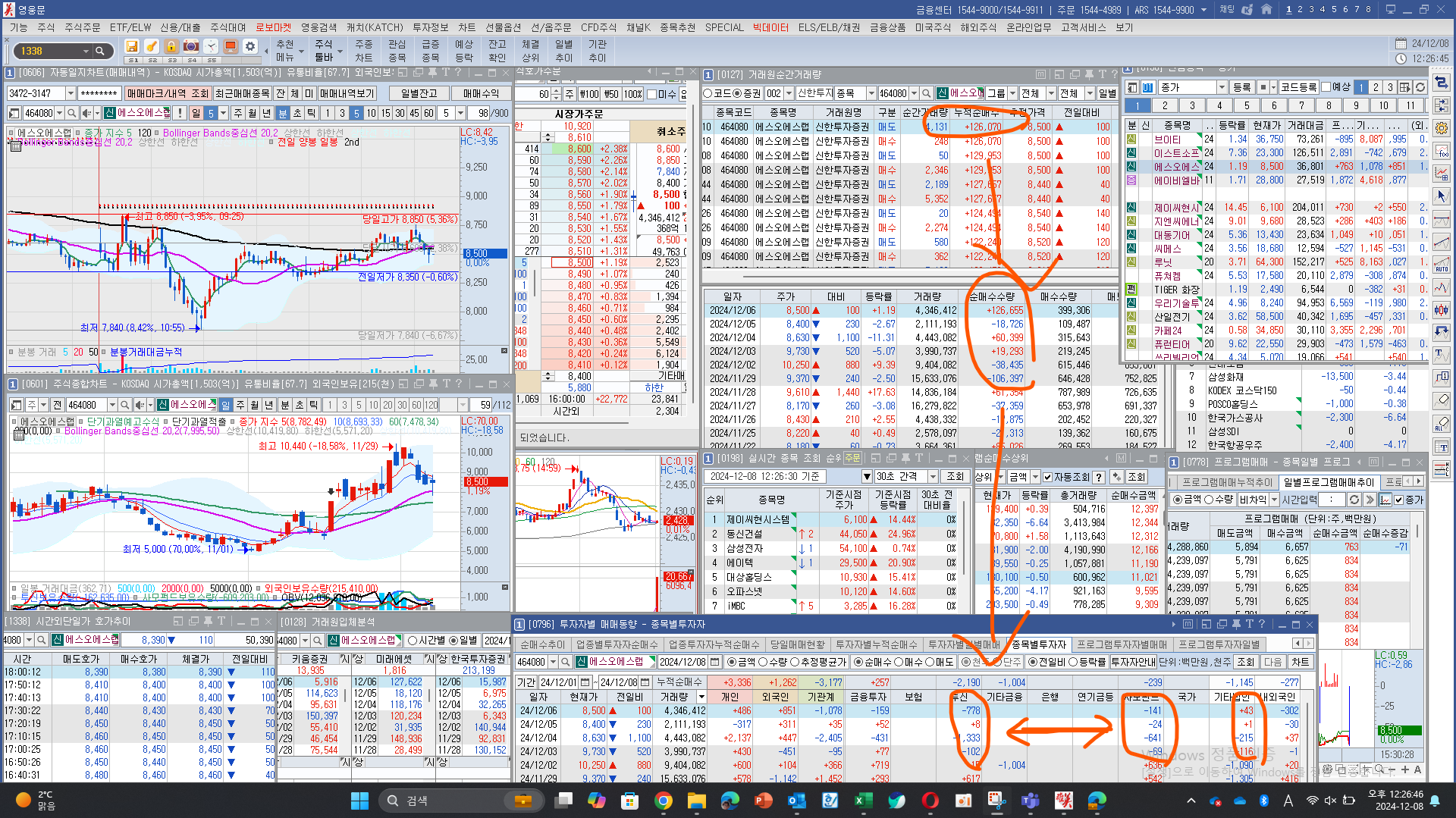Open 그룹 dropdown in 0127 window
The width and height of the screenshot is (1456, 818).
1012,93
